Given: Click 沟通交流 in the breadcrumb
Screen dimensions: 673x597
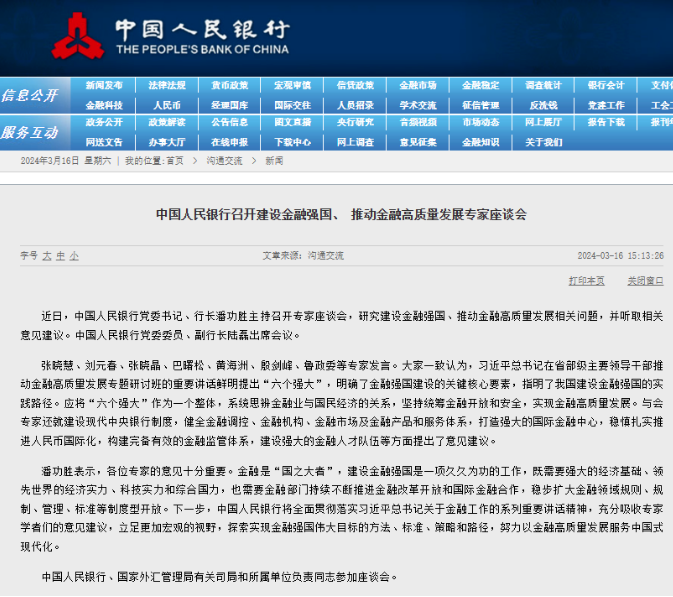Looking at the screenshot, I should [x=224, y=160].
